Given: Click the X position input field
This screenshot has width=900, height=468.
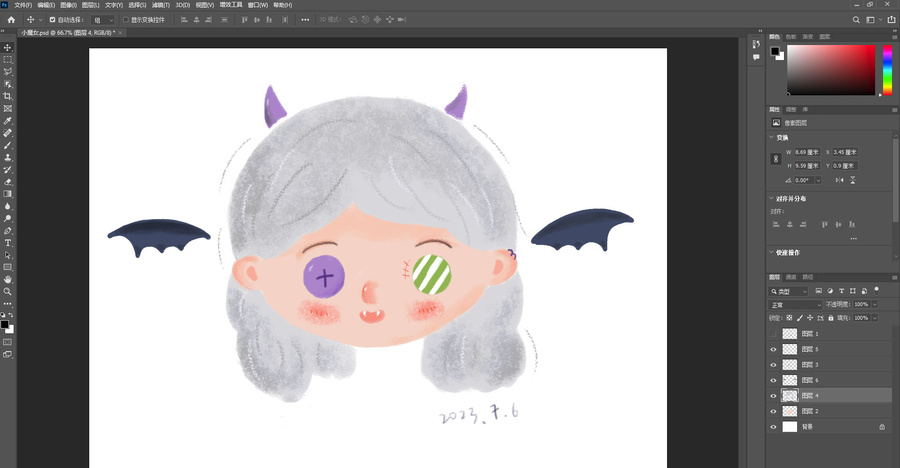Looking at the screenshot, I should (x=844, y=152).
